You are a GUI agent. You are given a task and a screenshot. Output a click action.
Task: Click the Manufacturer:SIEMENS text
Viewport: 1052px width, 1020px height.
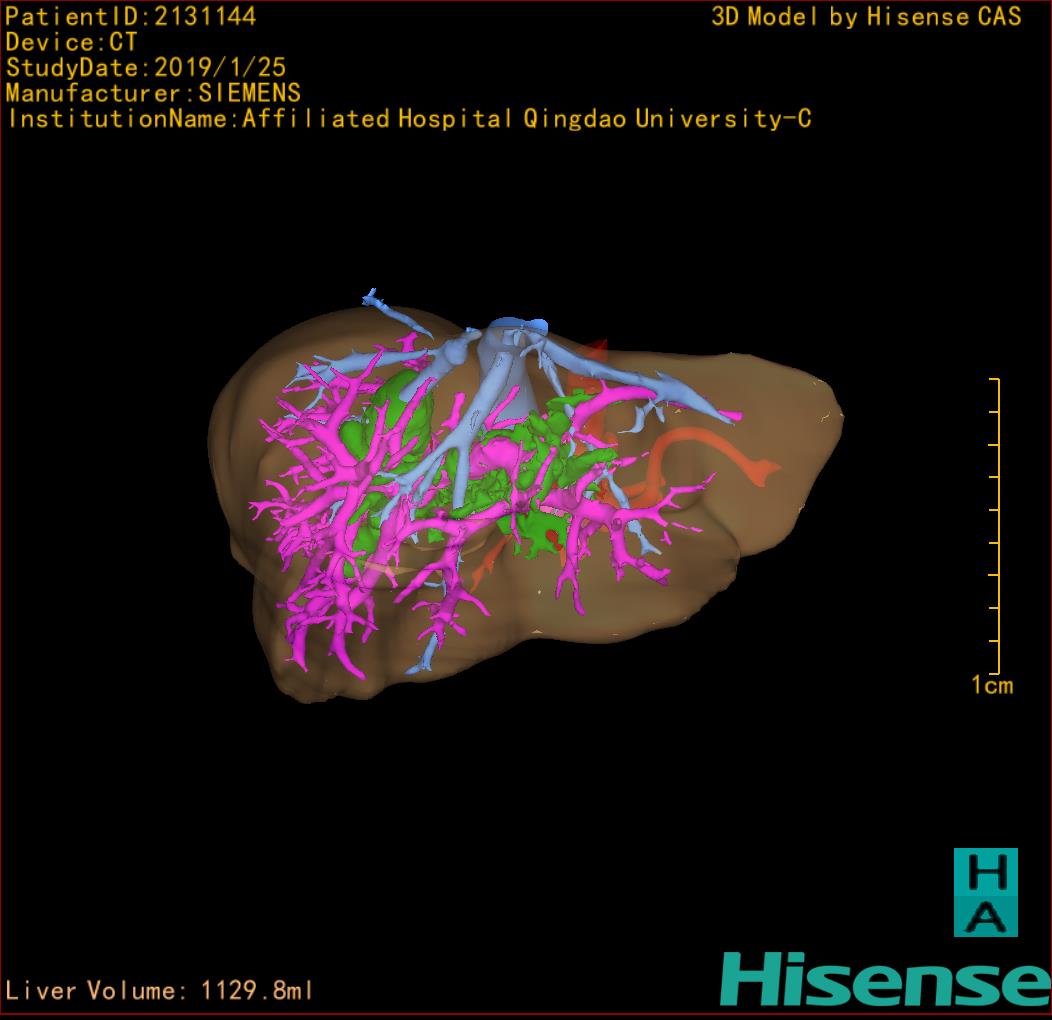[x=153, y=93]
